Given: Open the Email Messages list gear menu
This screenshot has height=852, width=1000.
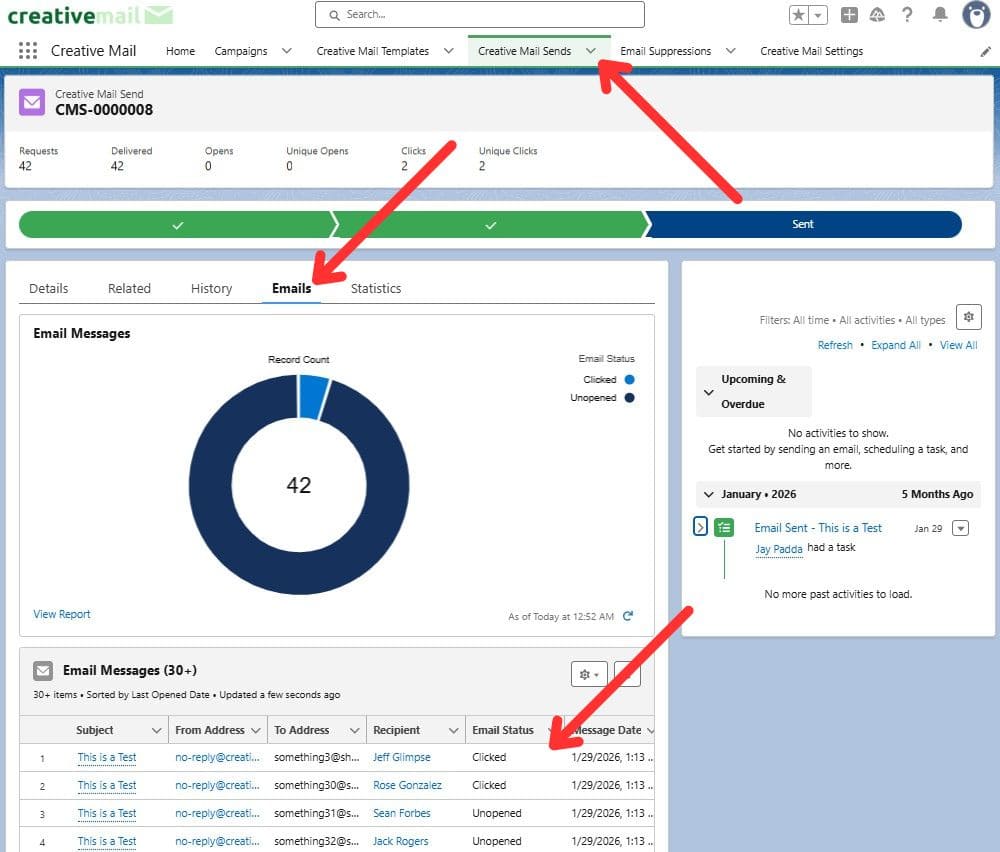Looking at the screenshot, I should [x=589, y=674].
